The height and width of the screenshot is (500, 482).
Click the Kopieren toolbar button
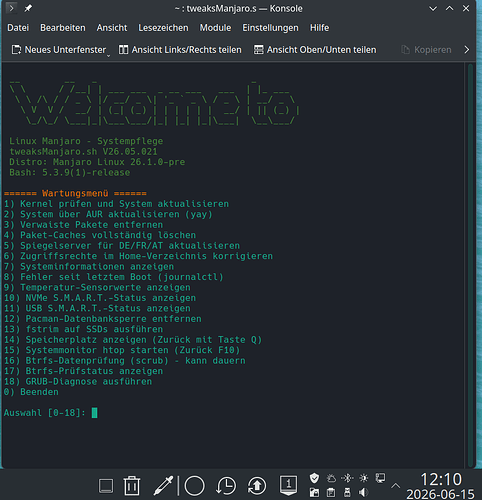pos(426,50)
